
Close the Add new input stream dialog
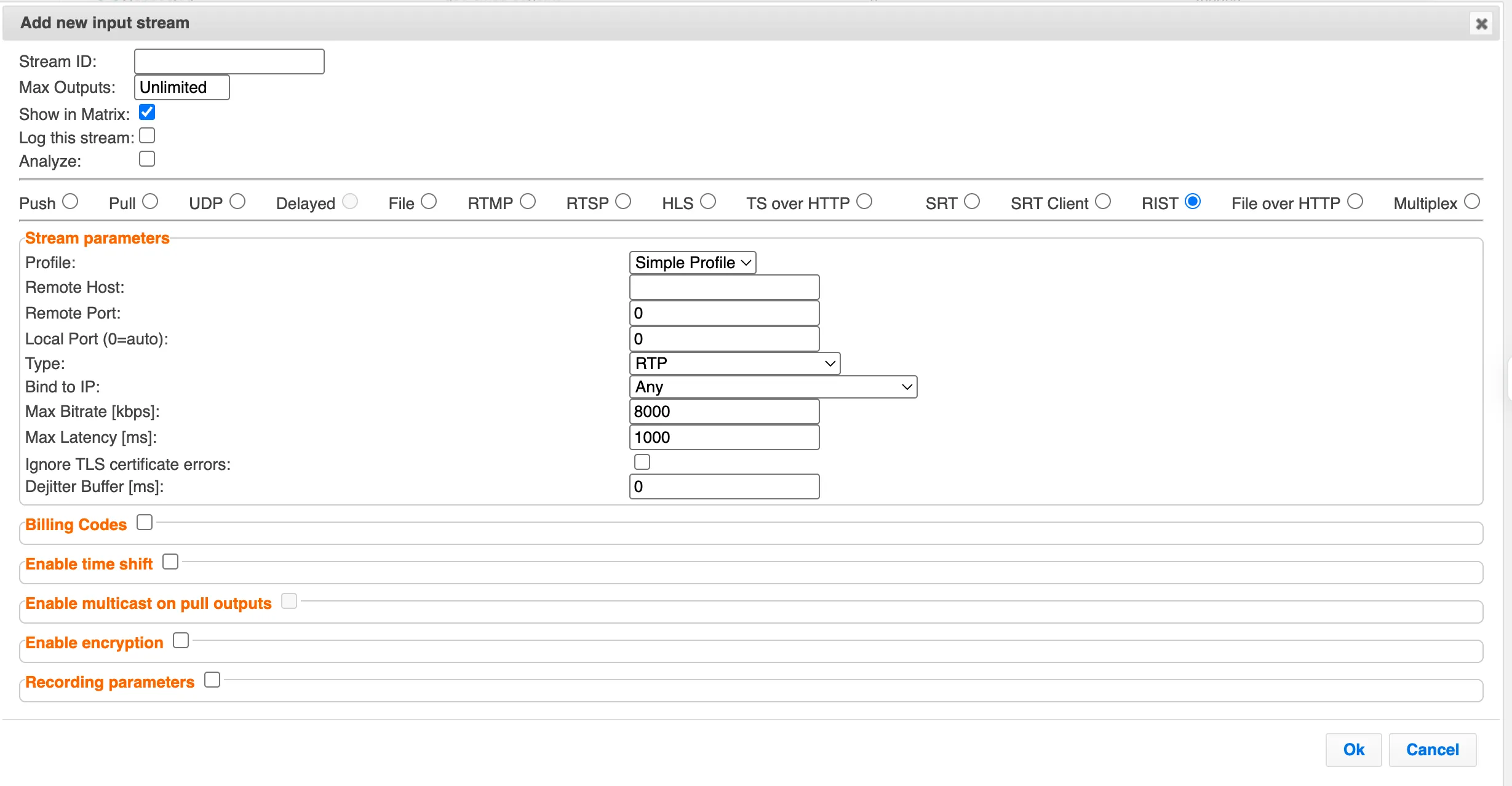pos(1481,24)
